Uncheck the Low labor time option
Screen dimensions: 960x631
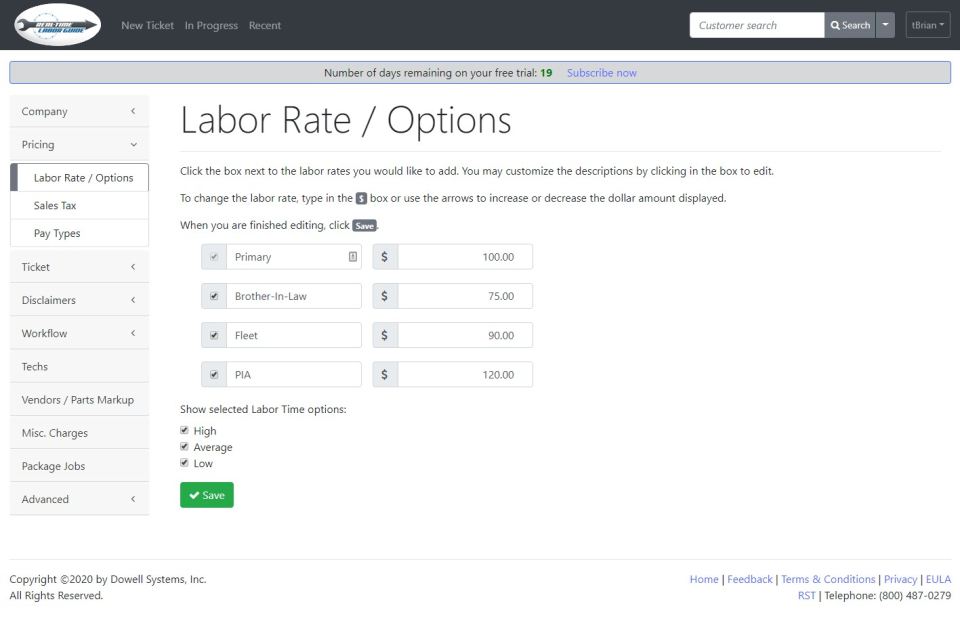(184, 462)
